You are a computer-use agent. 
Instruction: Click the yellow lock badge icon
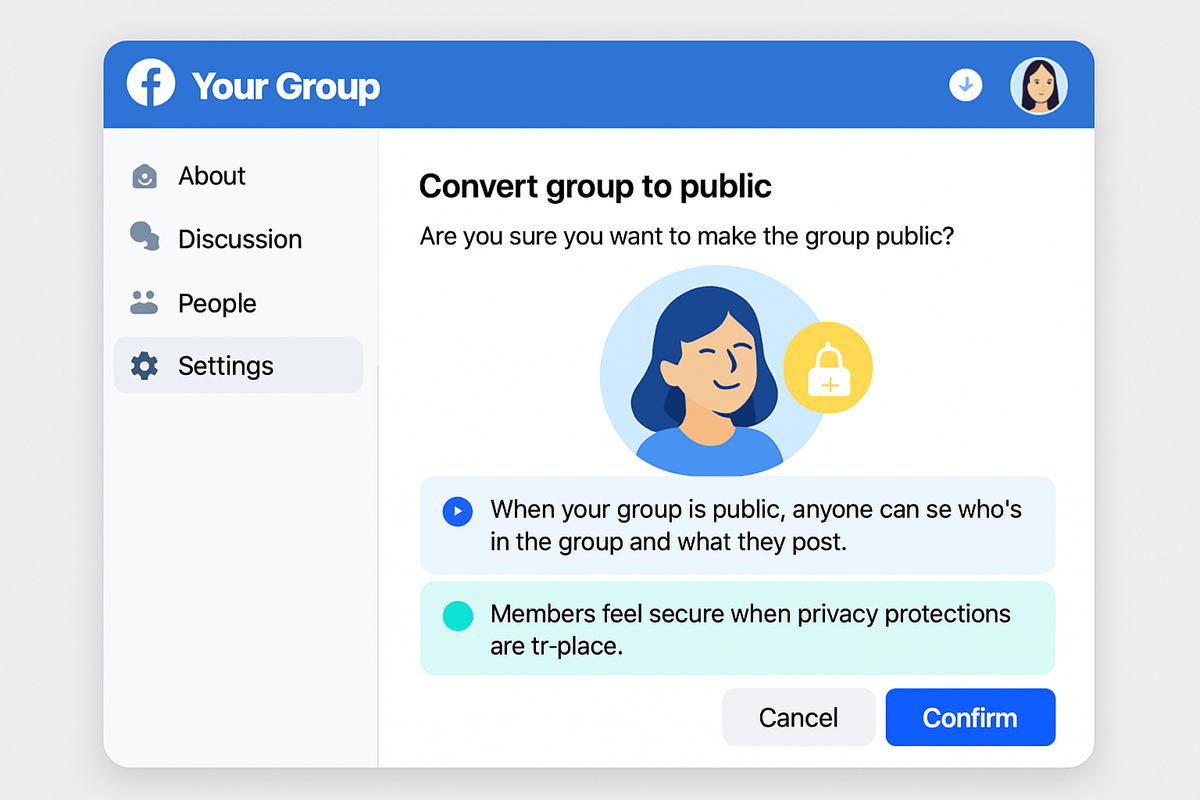(x=828, y=369)
